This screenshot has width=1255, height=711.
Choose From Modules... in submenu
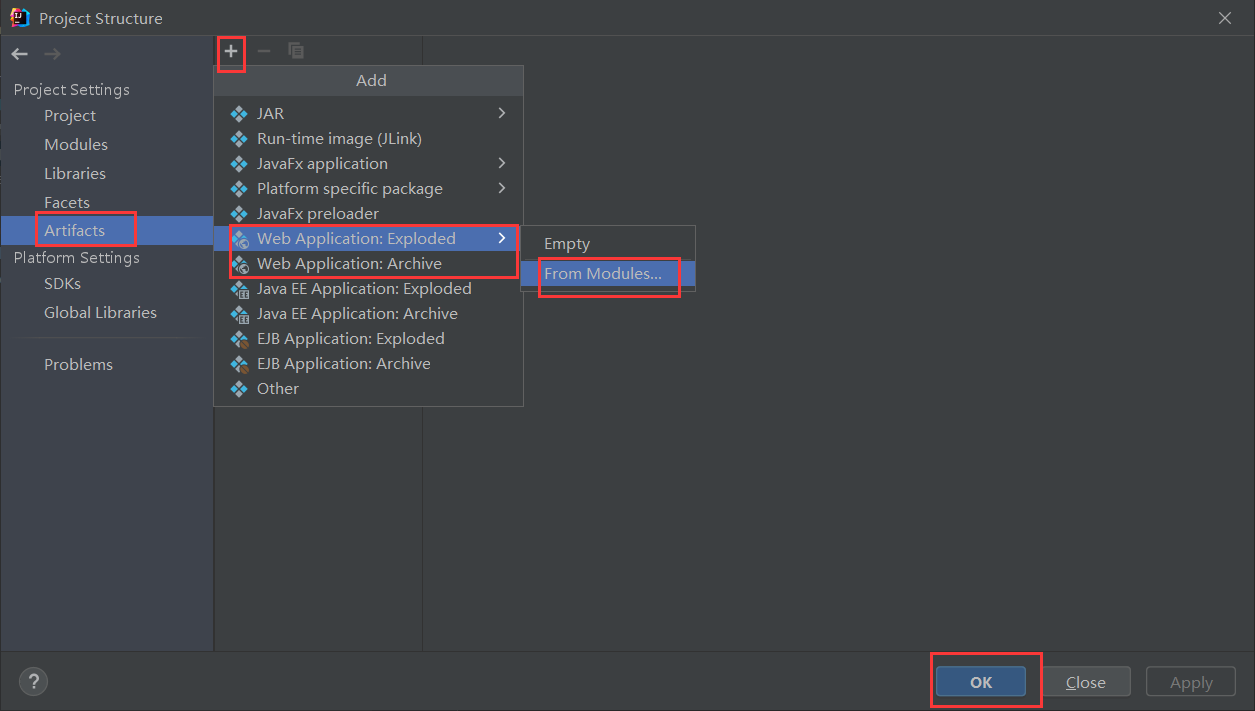coord(603,274)
